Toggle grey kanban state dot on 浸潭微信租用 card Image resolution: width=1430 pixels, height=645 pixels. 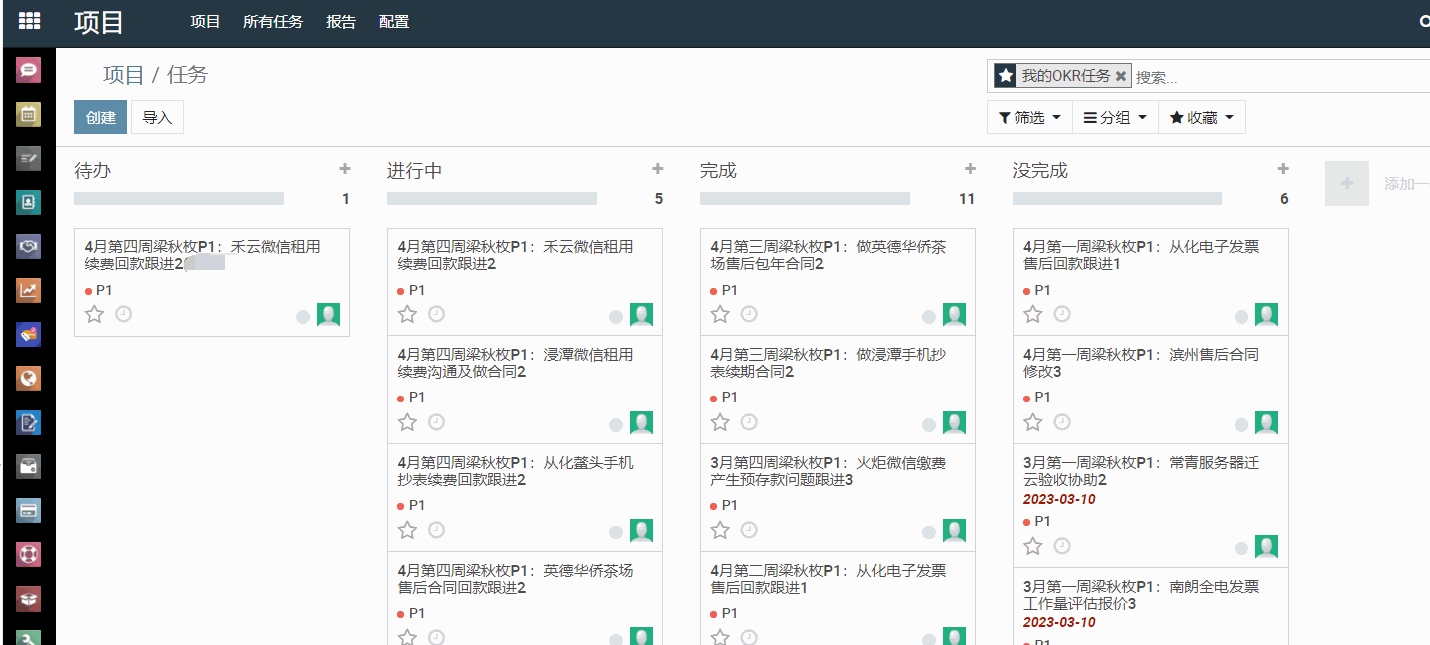click(x=616, y=425)
